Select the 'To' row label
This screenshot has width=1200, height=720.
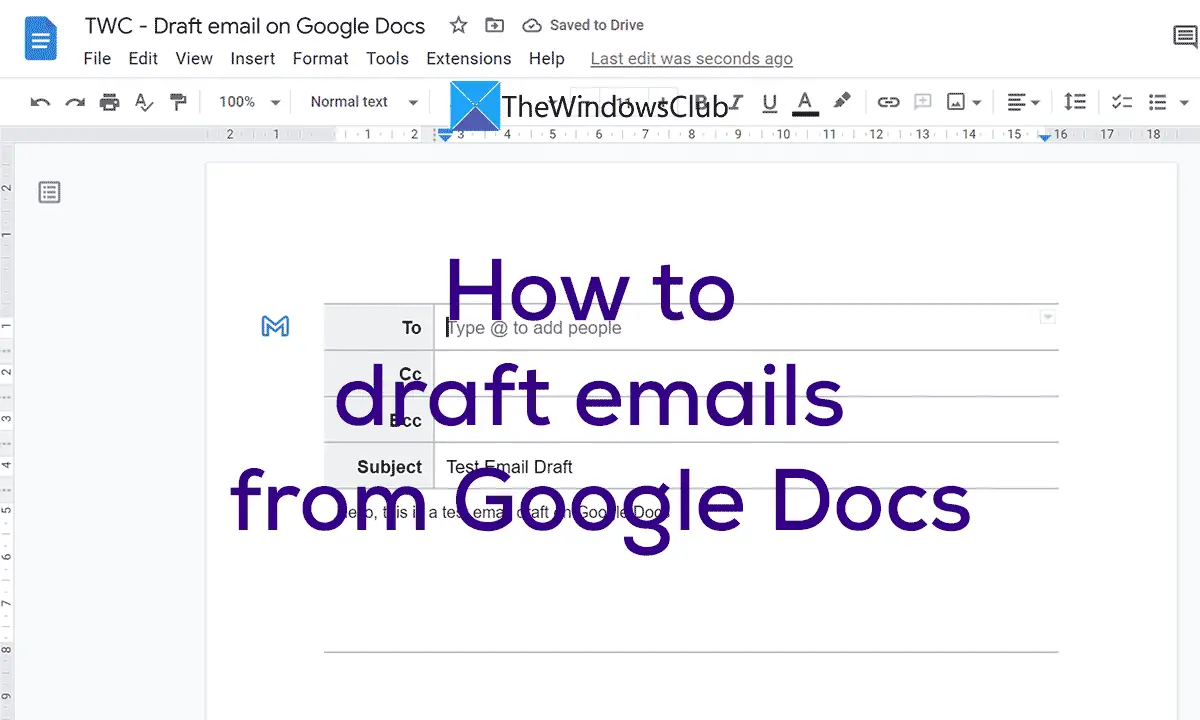412,328
